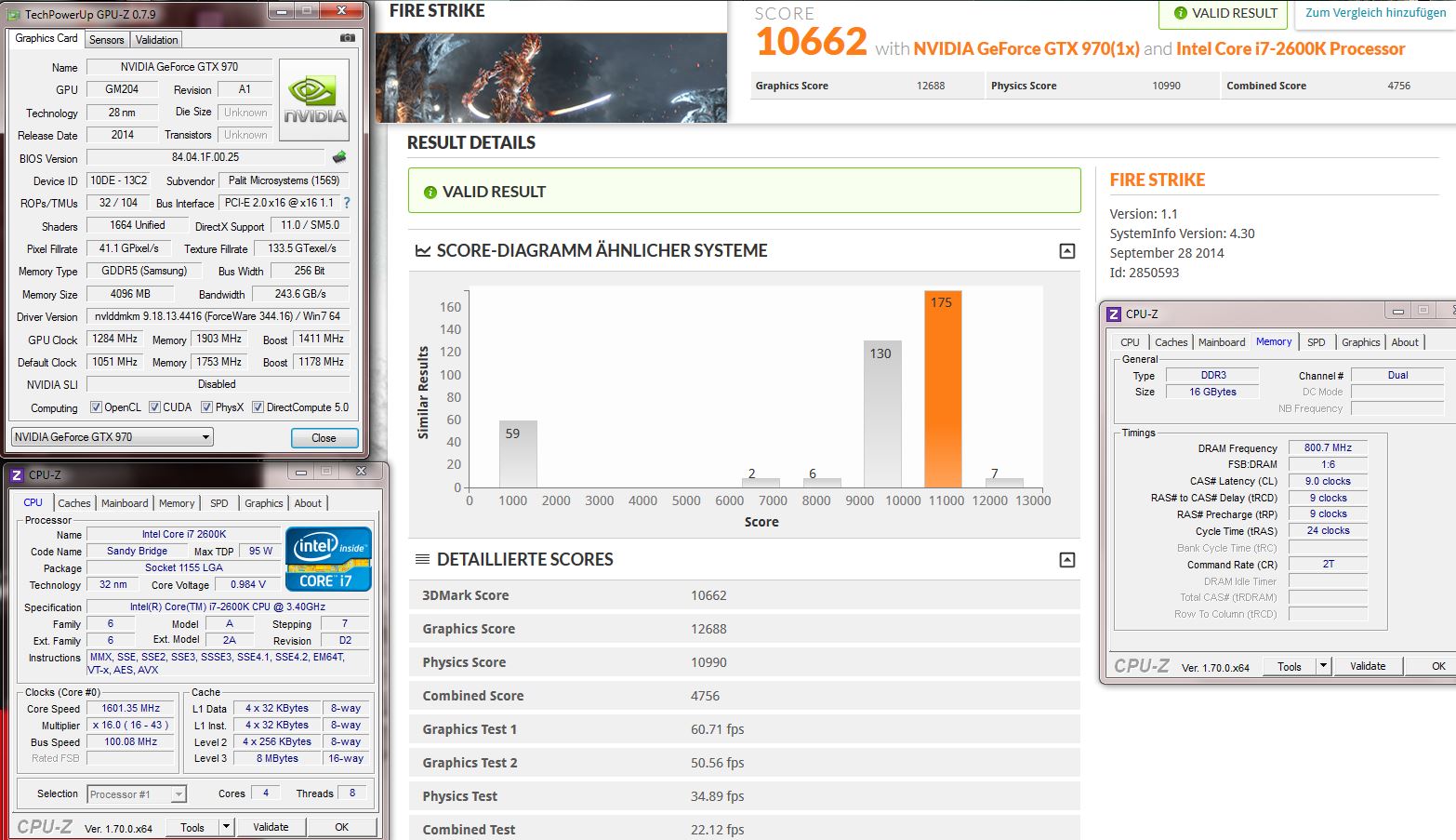The height and width of the screenshot is (840, 1456).
Task: Click the BIOS Version 84.04.1F.00.25 field
Action: click(205, 158)
